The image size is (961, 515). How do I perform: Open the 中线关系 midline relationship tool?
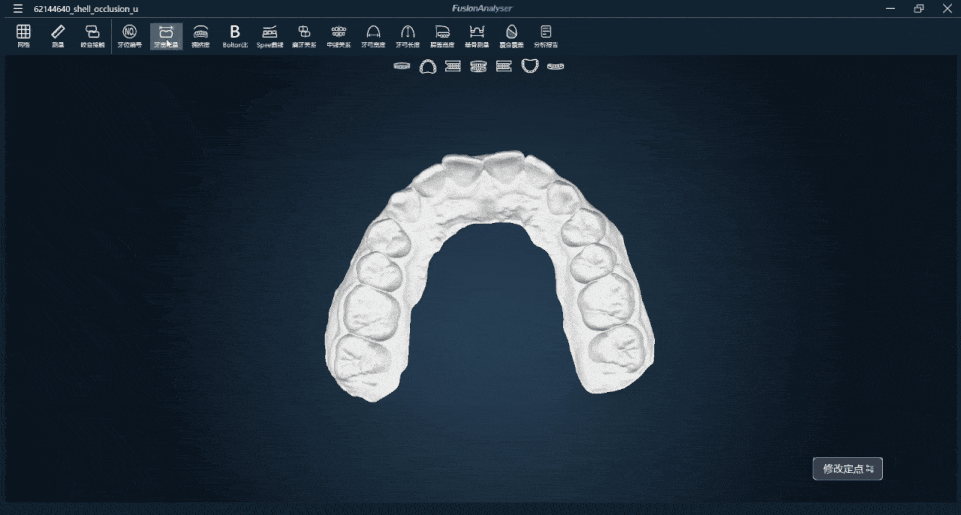pos(338,36)
